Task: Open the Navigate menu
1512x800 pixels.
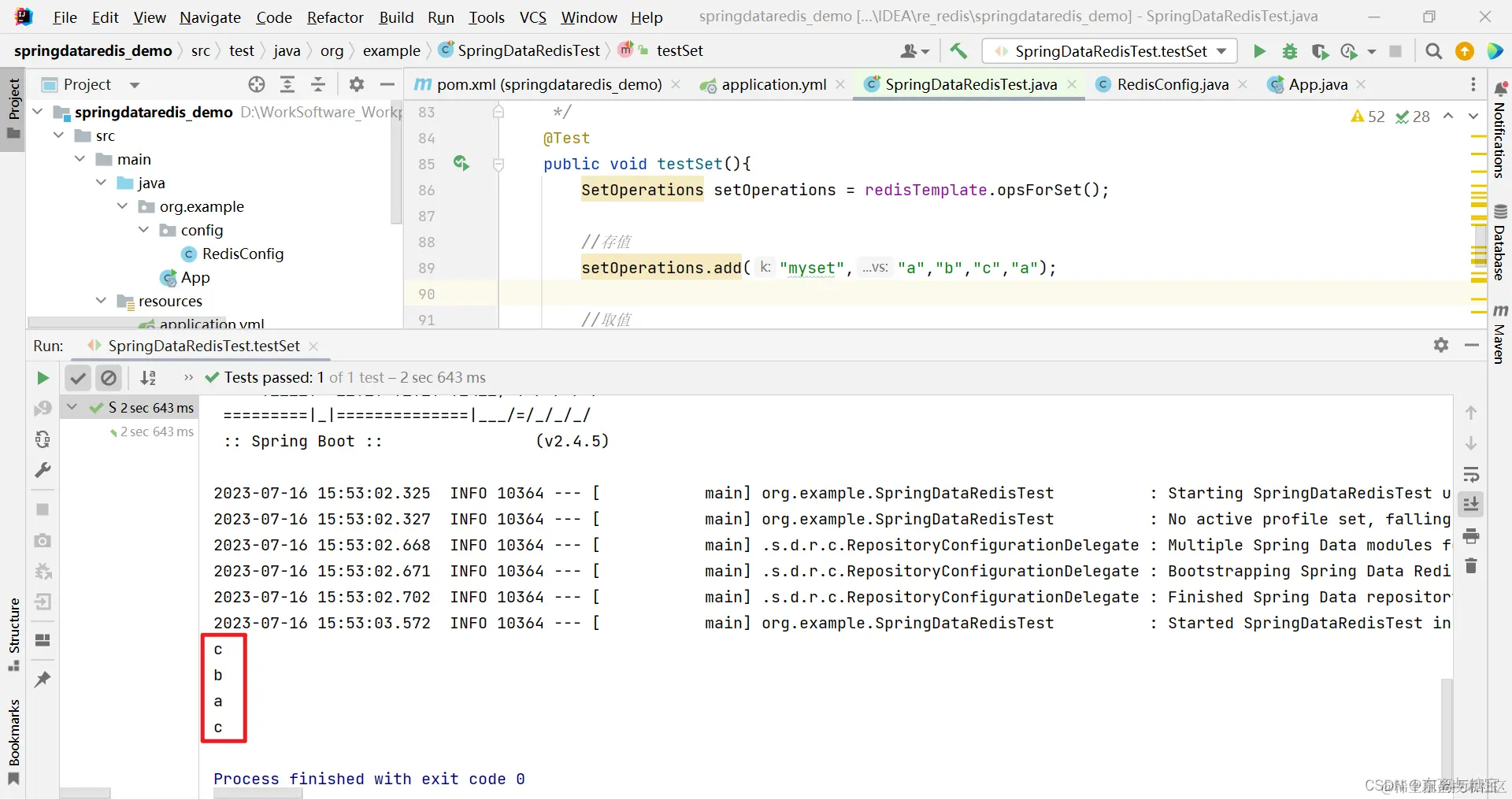Action: click(210, 17)
